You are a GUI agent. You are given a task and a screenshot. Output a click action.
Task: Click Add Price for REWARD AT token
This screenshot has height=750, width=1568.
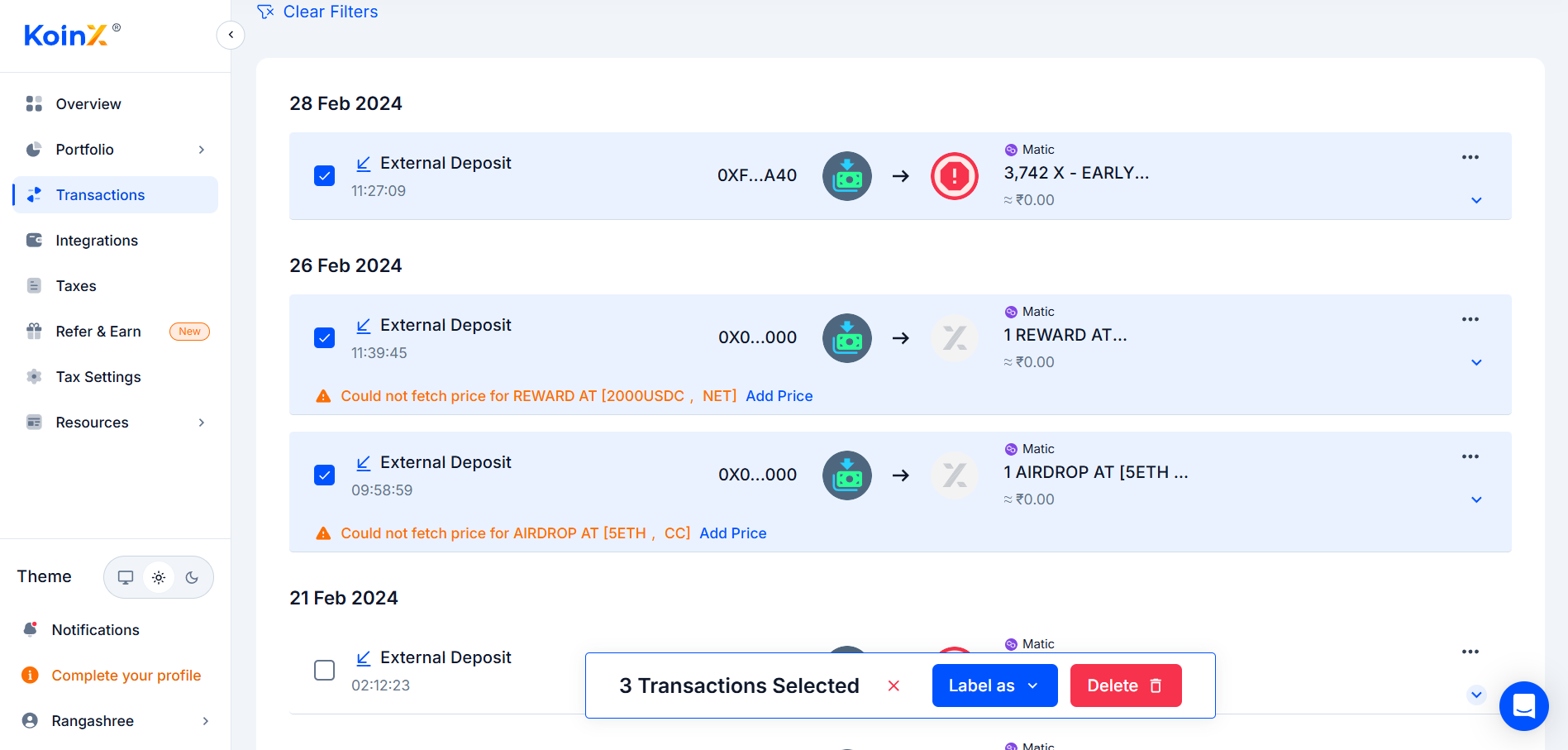779,396
